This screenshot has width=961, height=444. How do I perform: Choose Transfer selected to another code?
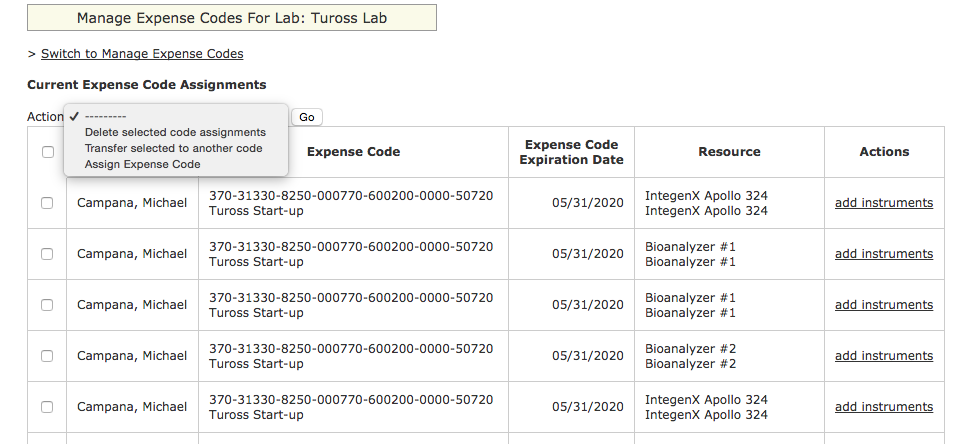(175, 148)
